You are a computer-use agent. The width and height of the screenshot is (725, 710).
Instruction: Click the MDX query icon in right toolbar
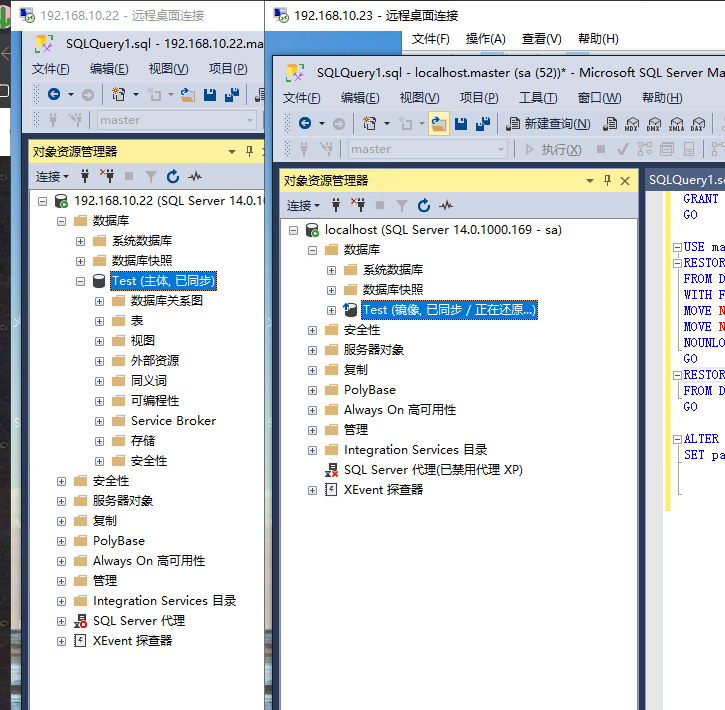(x=632, y=124)
